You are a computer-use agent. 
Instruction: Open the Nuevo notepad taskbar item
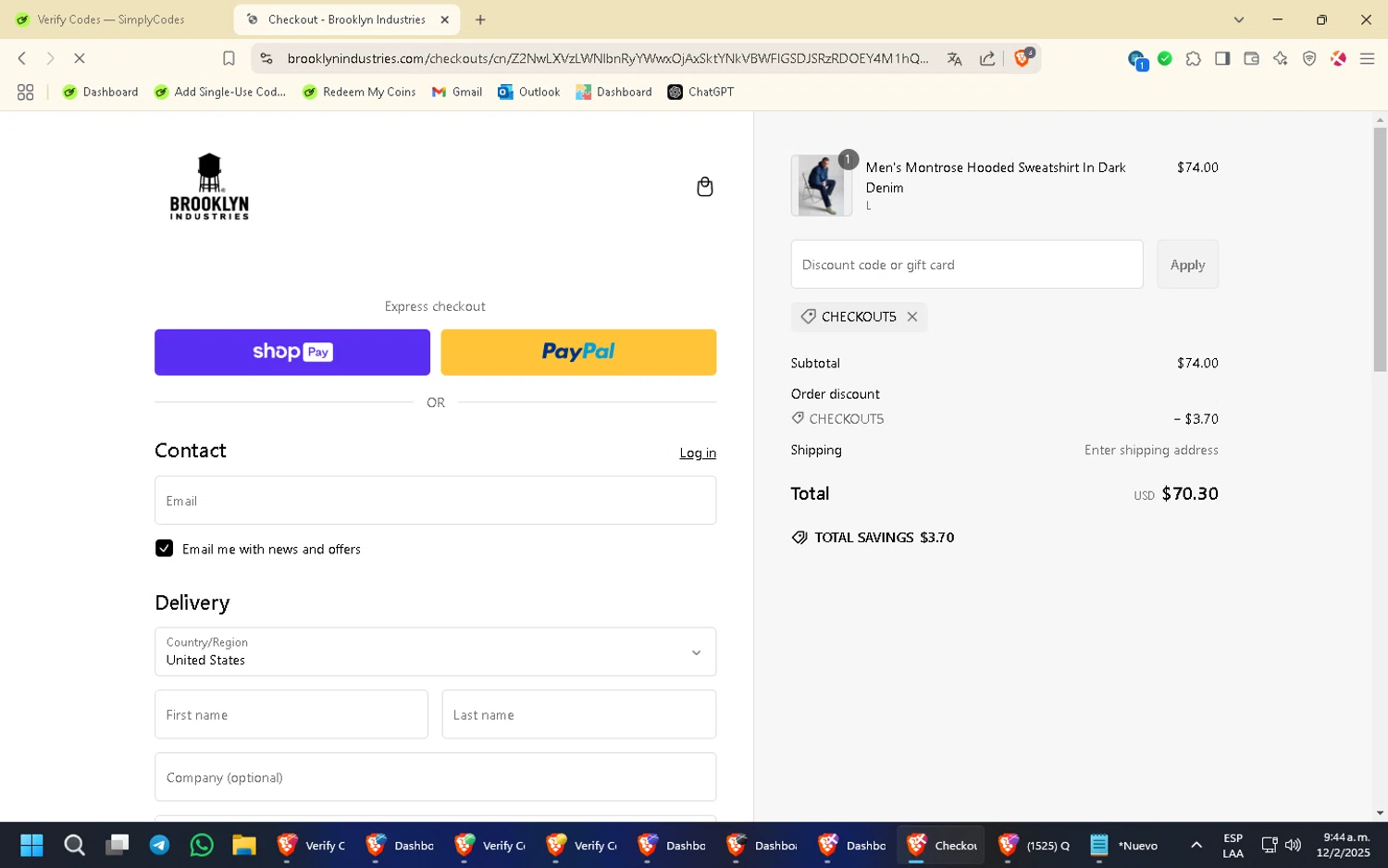1124,845
